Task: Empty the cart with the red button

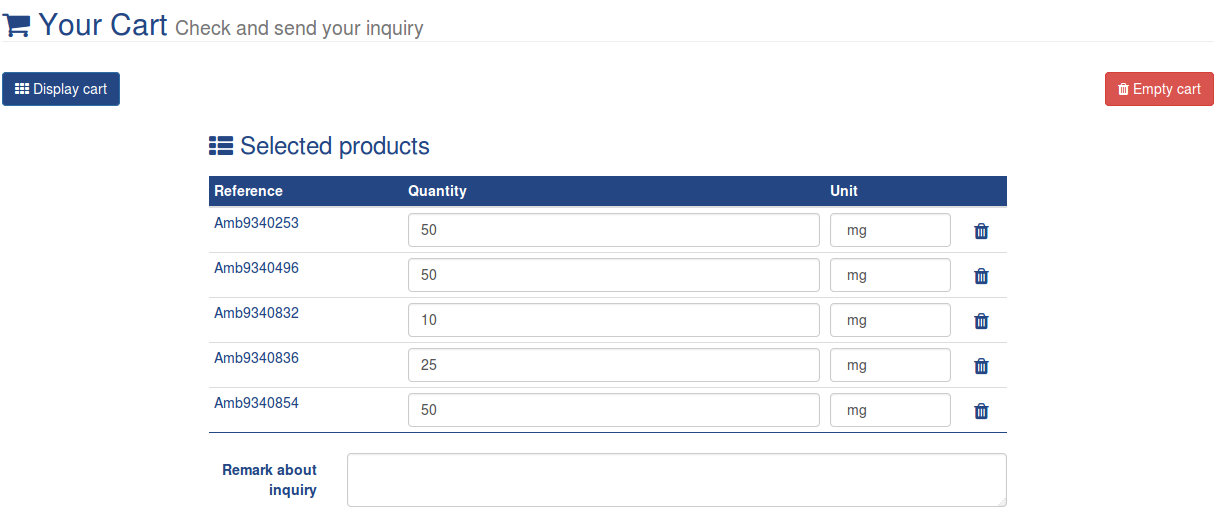Action: click(x=1159, y=89)
